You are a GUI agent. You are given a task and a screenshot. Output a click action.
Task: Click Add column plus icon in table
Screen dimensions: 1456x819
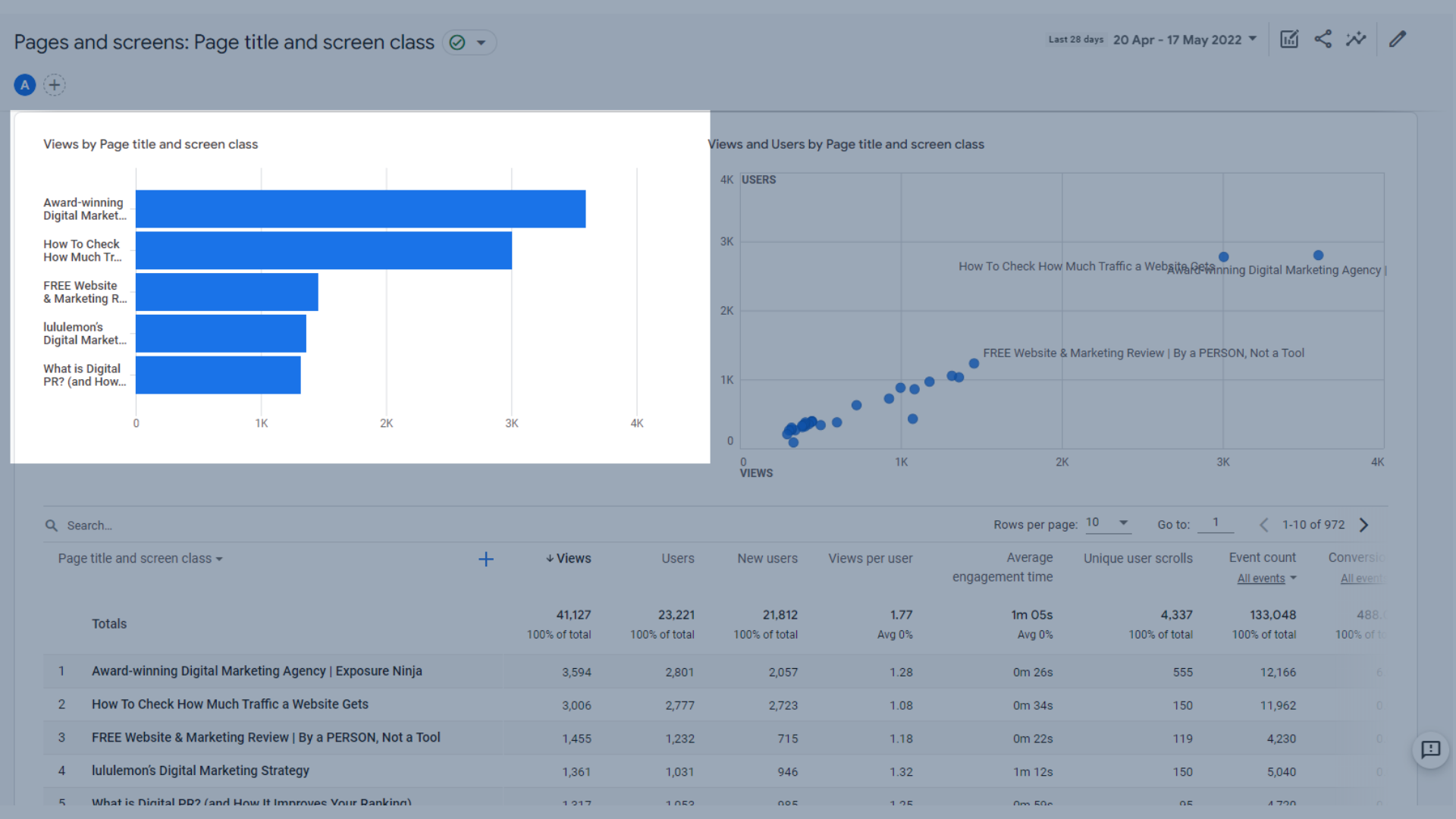(x=486, y=559)
